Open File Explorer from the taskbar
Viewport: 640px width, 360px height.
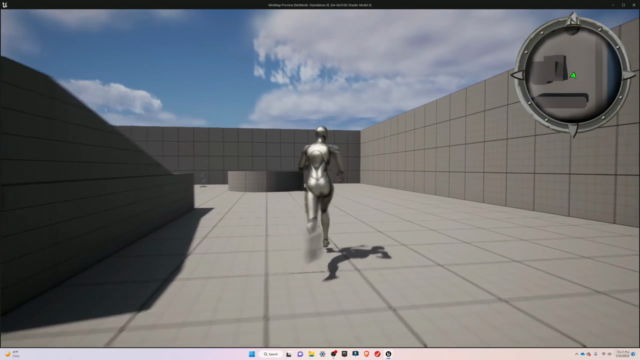click(x=311, y=354)
